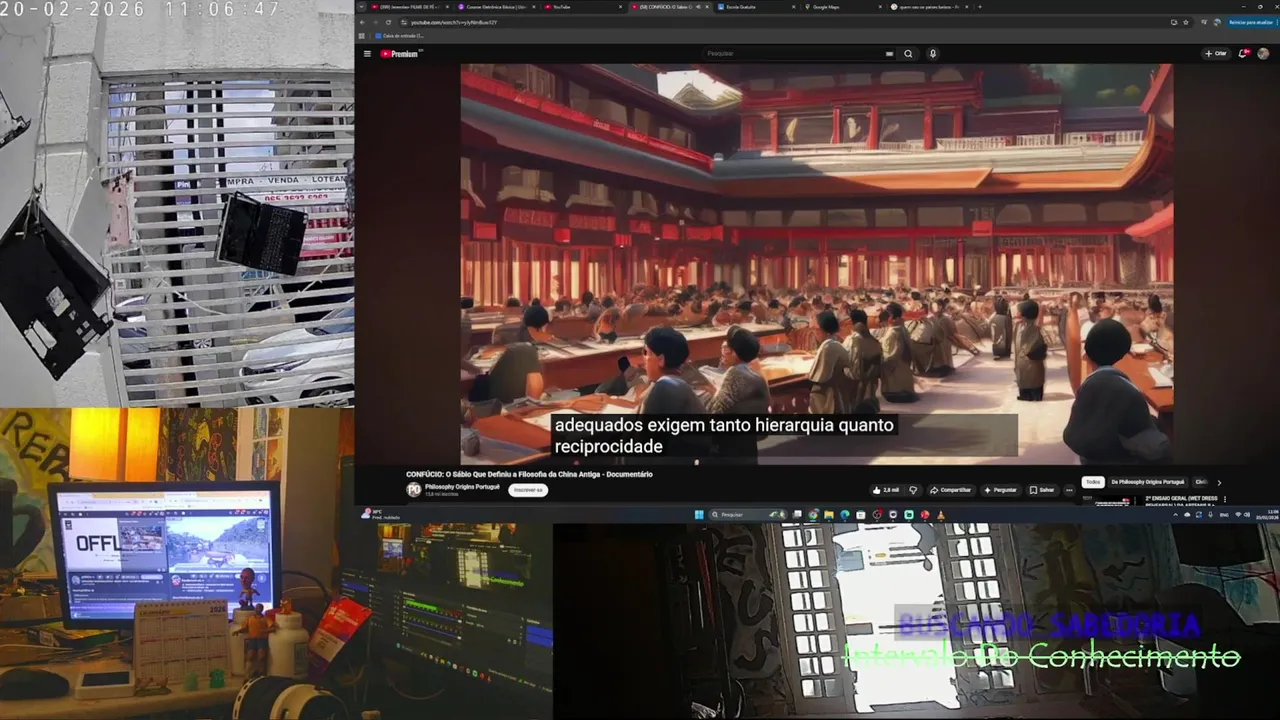1280x720 pixels.
Task: Open the 'Philosophy Origins Português' channel name
Action: (462, 487)
